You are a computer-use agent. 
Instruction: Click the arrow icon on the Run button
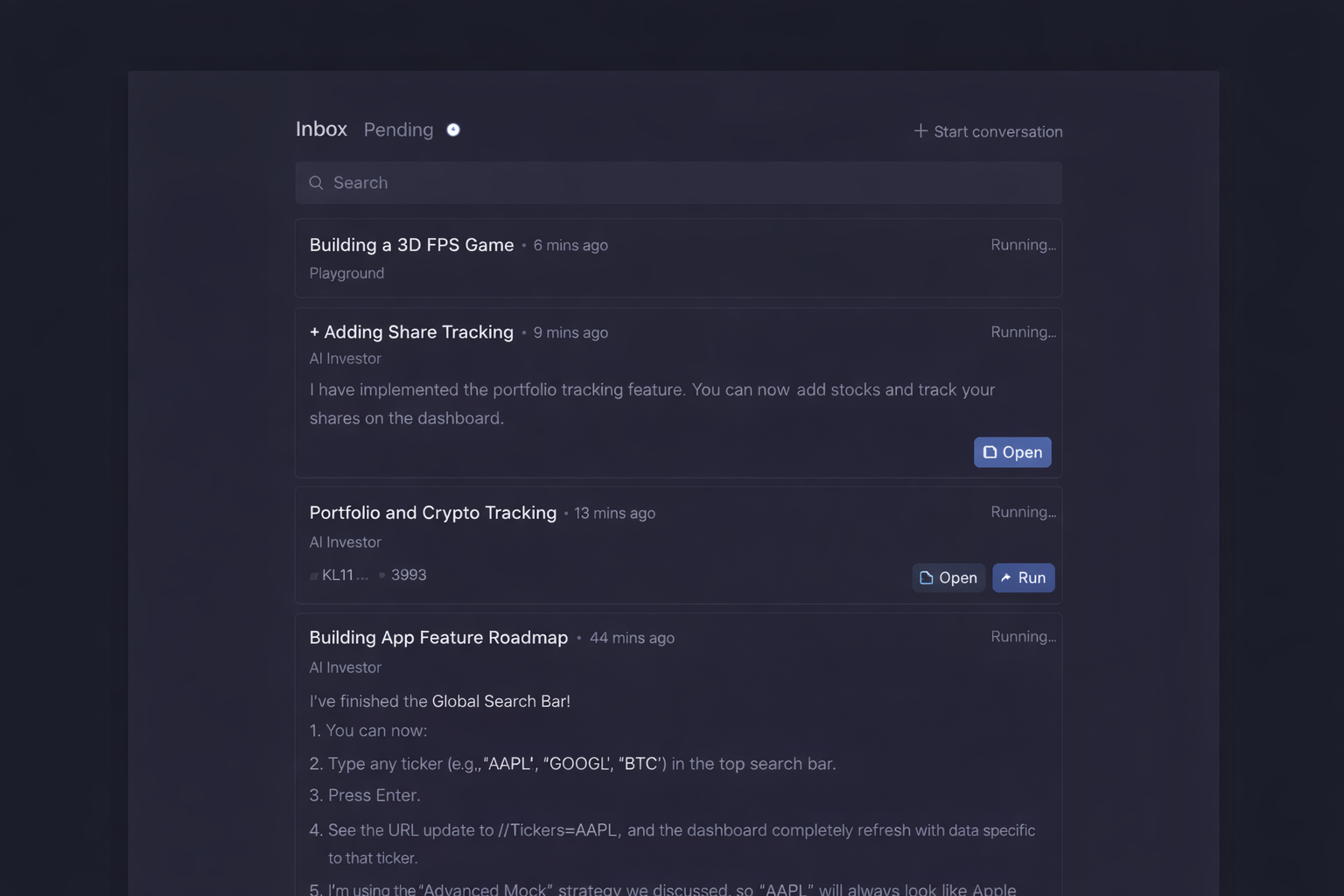pos(1006,577)
